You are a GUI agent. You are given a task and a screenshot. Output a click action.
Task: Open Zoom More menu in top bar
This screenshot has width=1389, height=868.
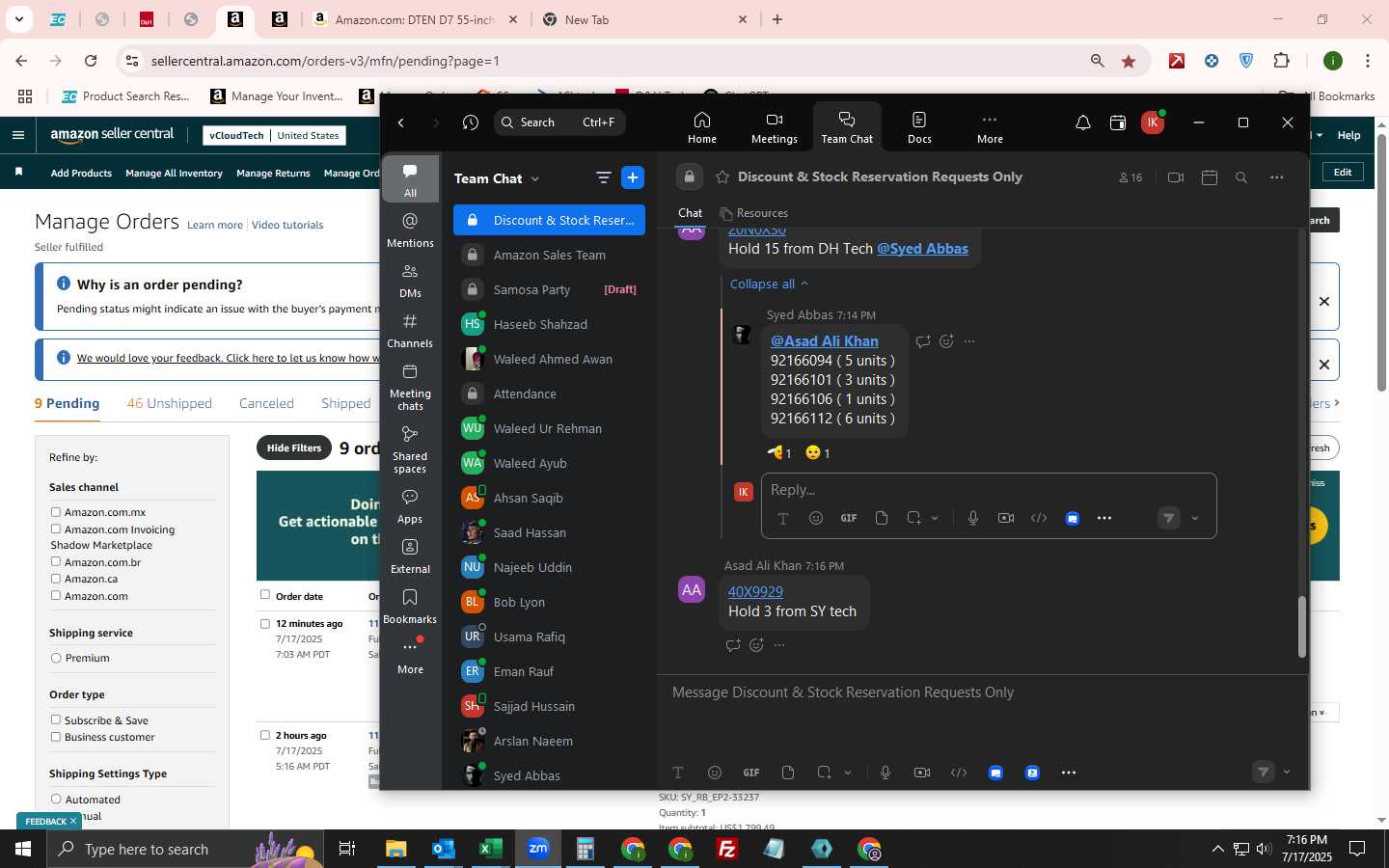990,126
